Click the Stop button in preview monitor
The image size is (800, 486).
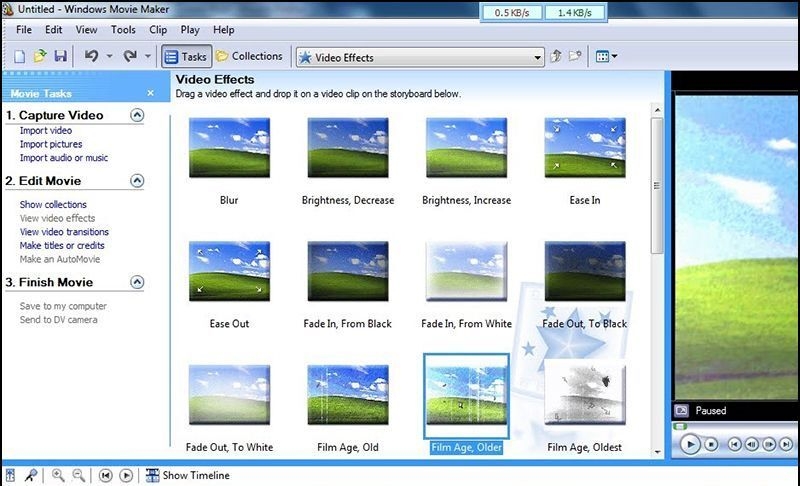pyautogui.click(x=711, y=445)
